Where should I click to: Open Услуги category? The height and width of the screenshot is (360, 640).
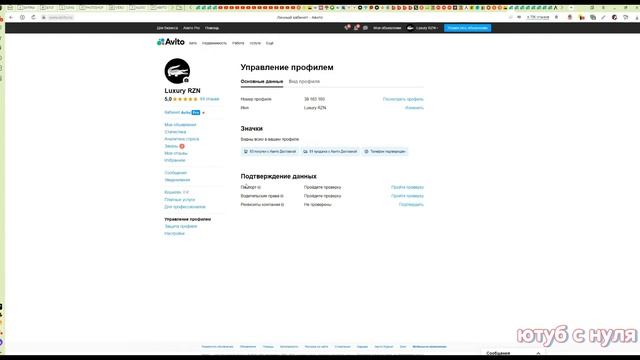[x=255, y=43]
